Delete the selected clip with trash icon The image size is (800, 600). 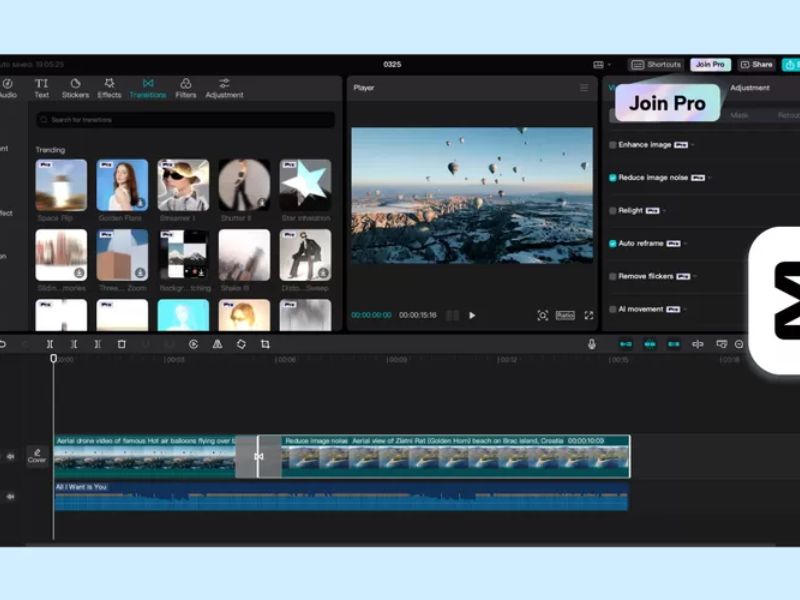(121, 344)
